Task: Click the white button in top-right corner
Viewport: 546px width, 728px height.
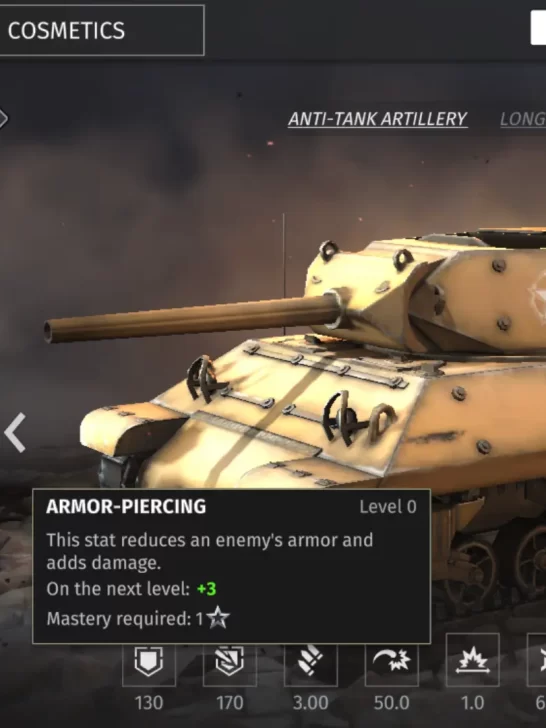Action: tap(539, 28)
